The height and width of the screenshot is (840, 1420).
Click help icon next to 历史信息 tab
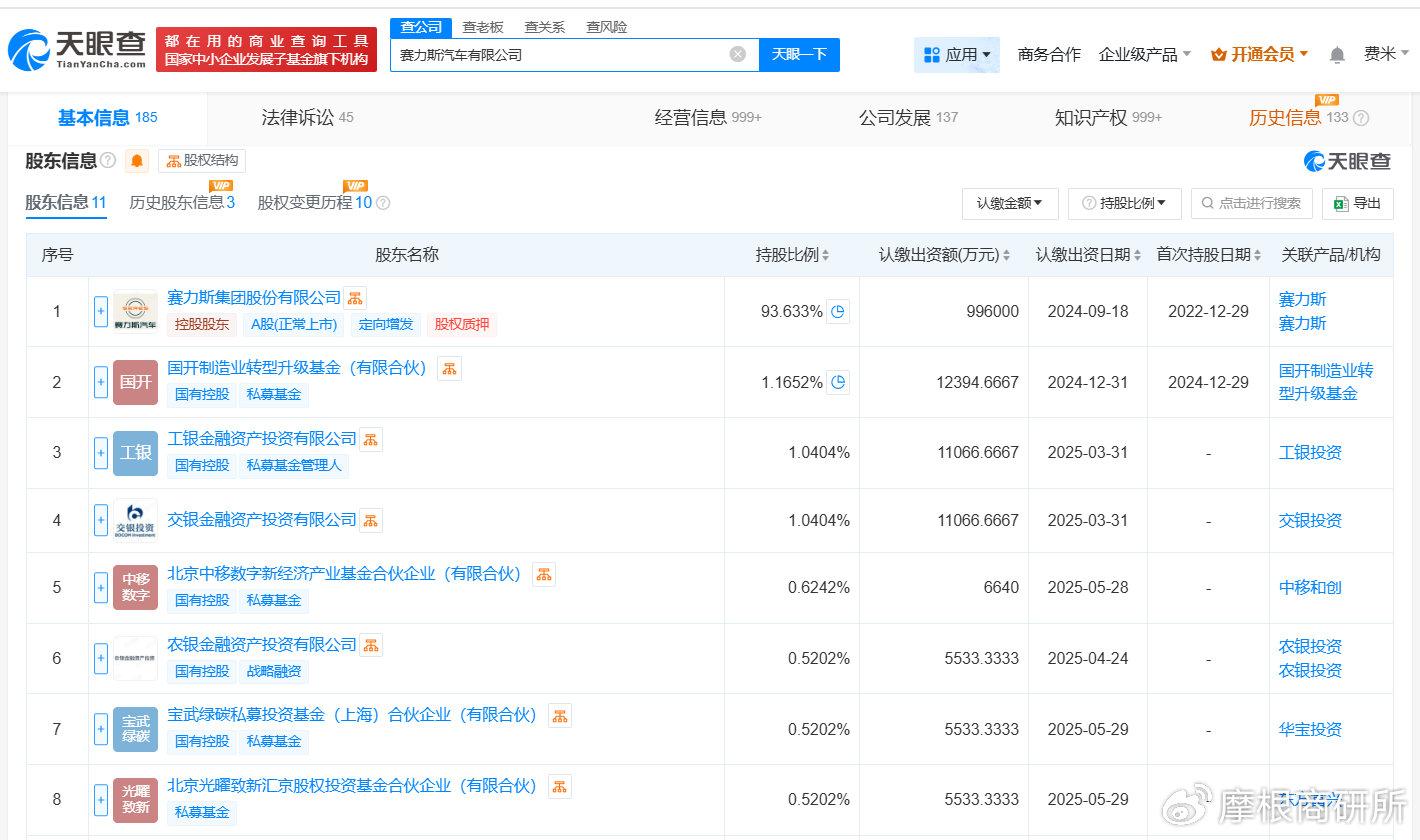(1361, 118)
